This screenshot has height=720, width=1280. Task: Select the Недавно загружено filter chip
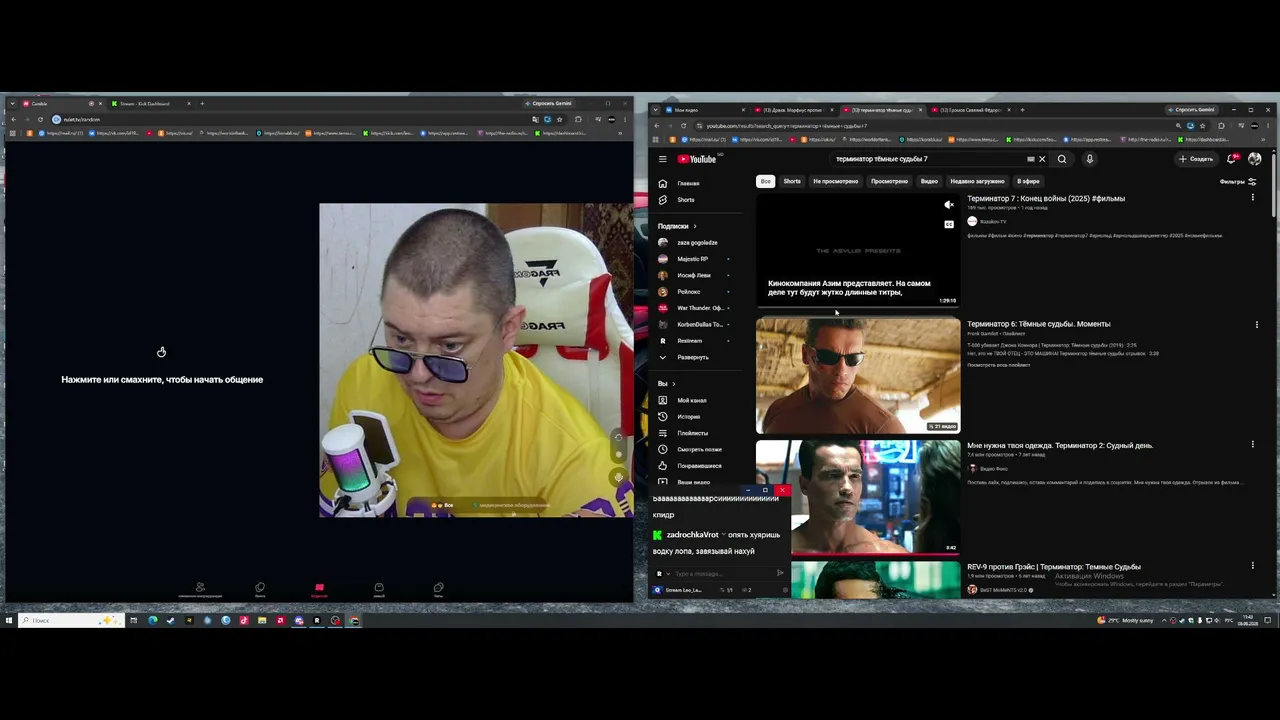[x=977, y=181]
